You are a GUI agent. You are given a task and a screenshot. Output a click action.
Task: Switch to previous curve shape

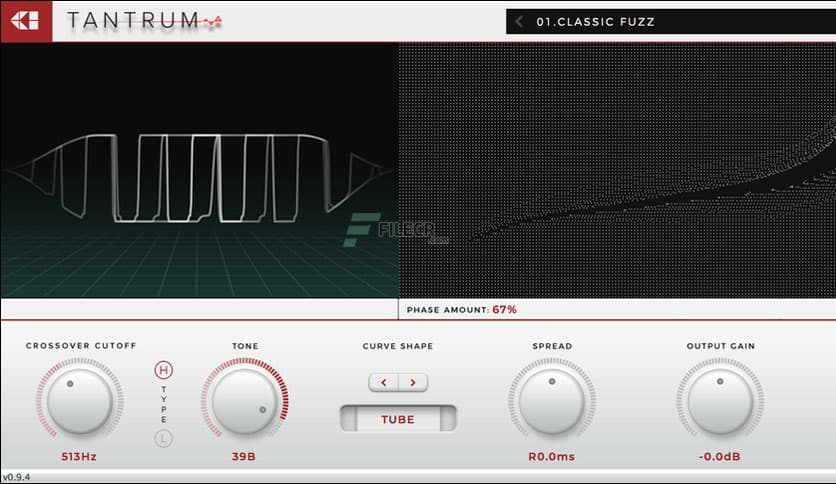pyautogui.click(x=383, y=382)
